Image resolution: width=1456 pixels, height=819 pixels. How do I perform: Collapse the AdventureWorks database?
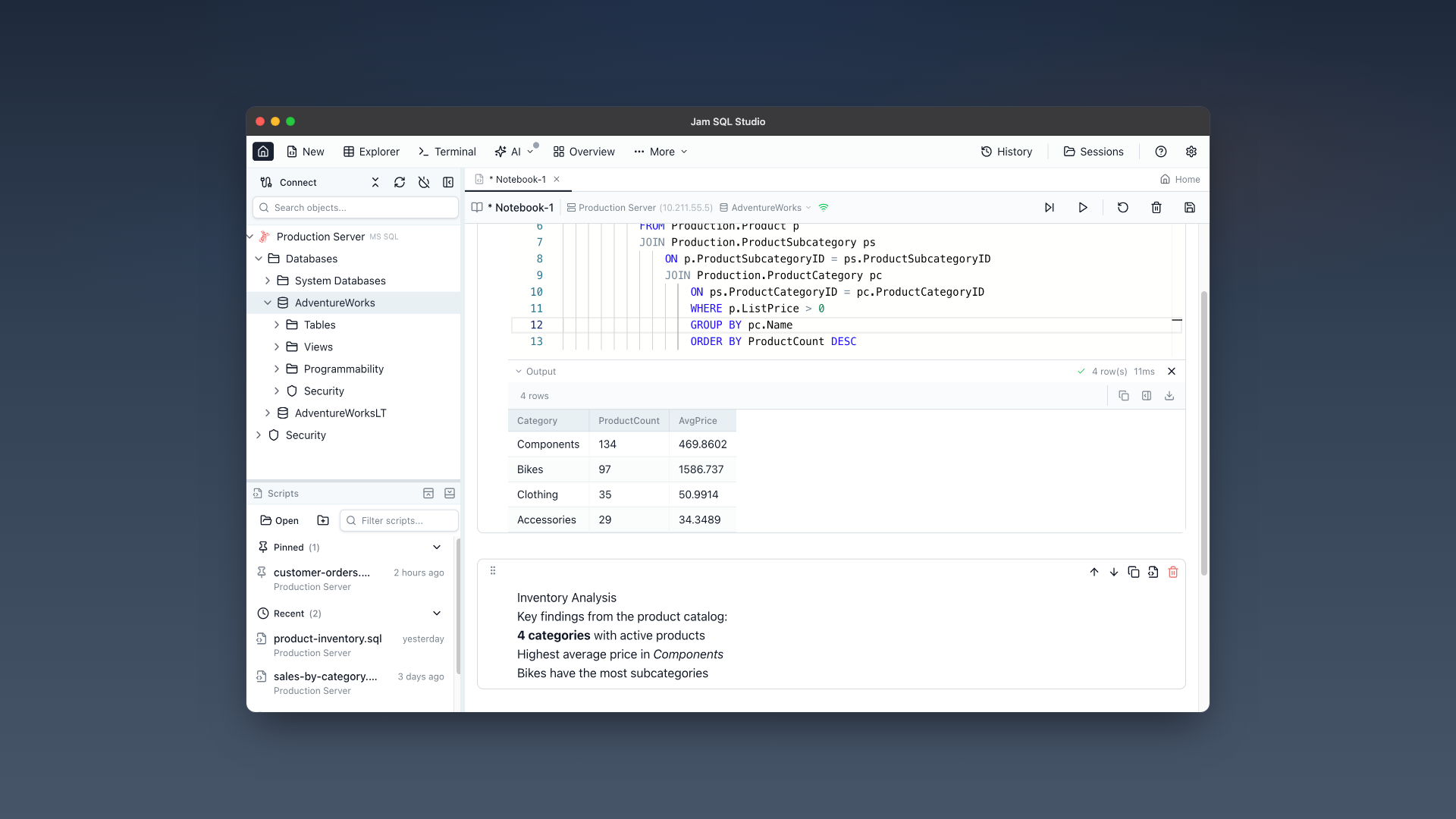pyautogui.click(x=267, y=303)
